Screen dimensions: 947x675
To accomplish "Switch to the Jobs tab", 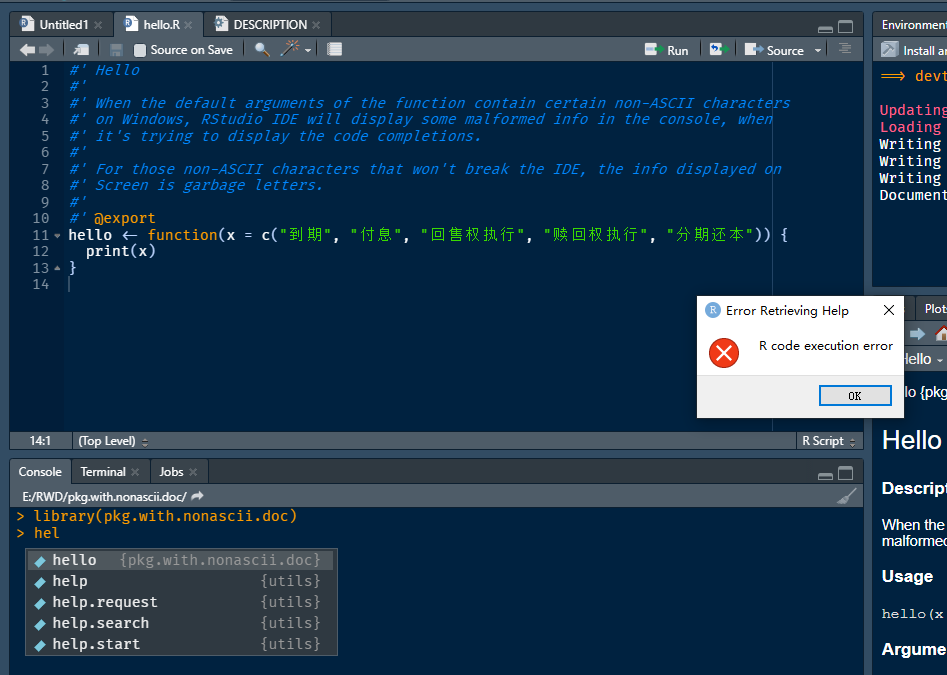I will pyautogui.click(x=172, y=471).
